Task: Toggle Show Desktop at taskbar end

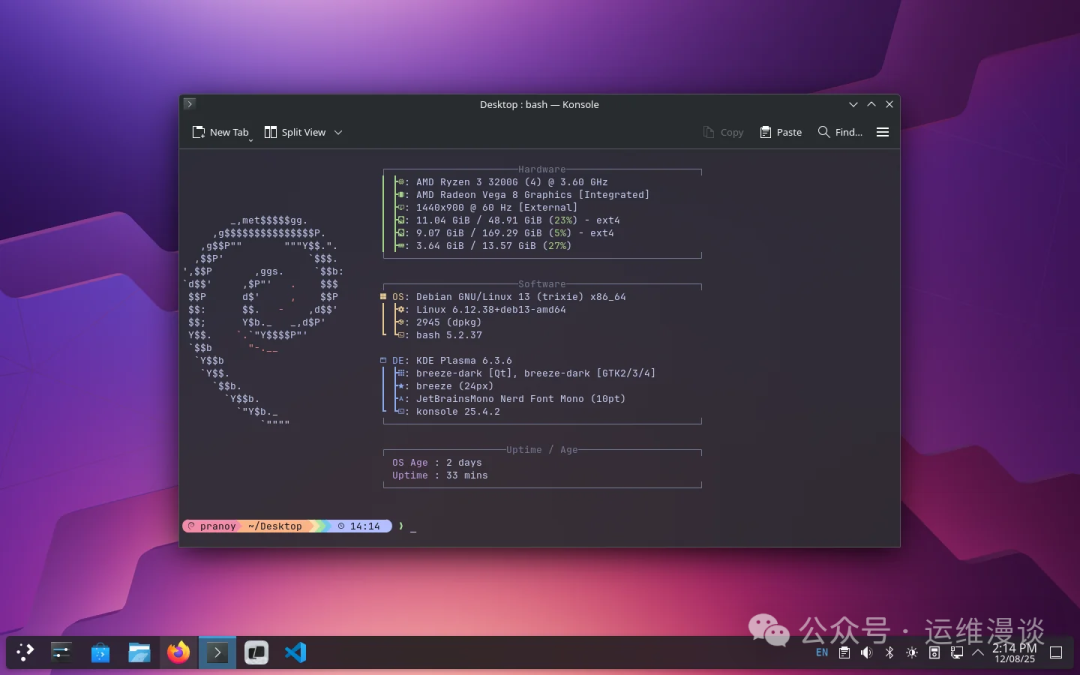Action: 1056,653
